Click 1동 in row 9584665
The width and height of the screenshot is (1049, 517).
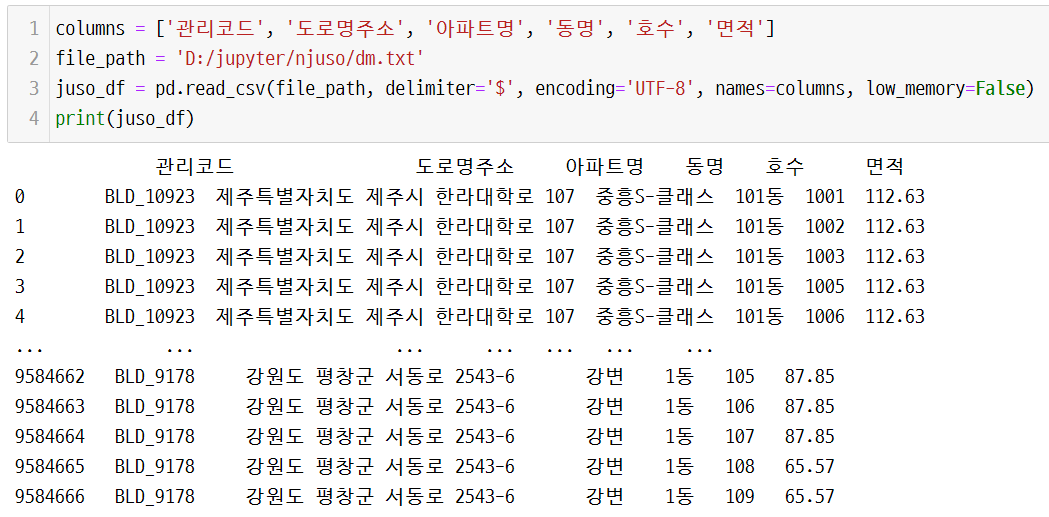pyautogui.click(x=679, y=466)
